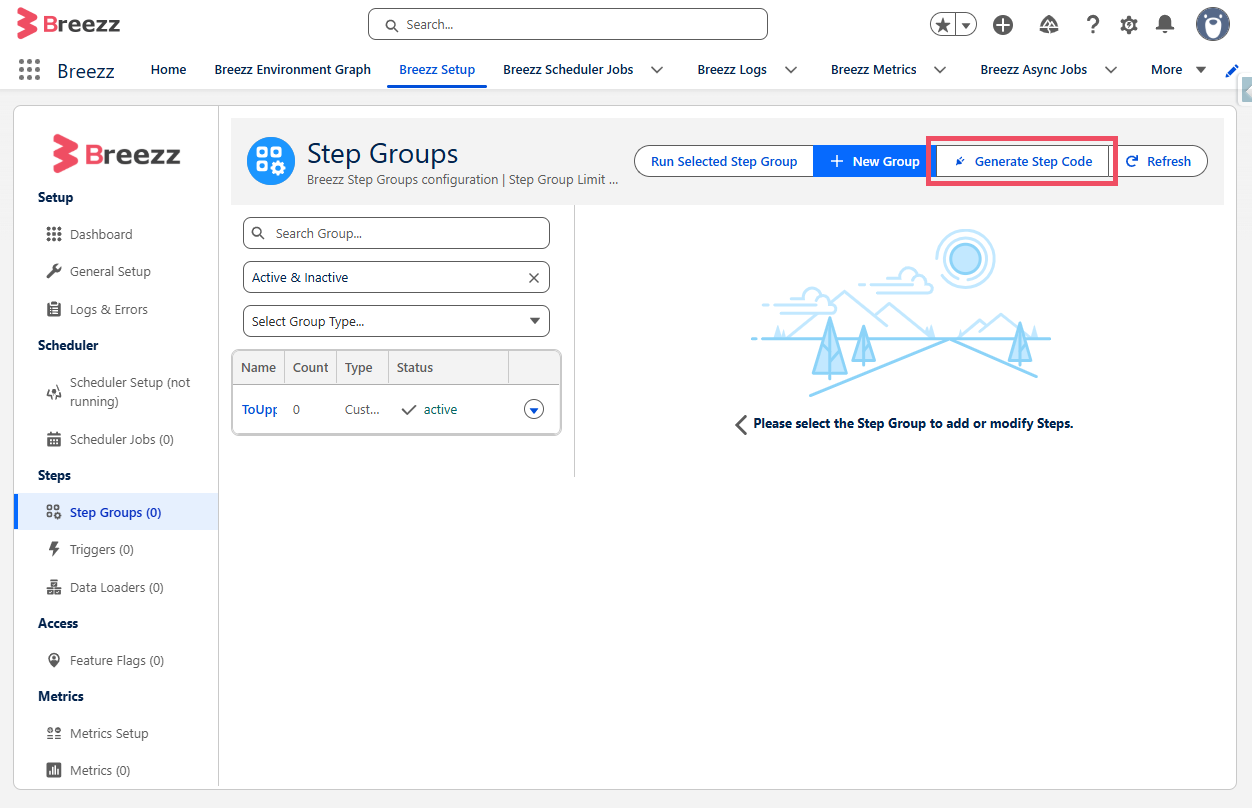Click Run Selected Step Group button
The width and height of the screenshot is (1252, 808).
[724, 161]
